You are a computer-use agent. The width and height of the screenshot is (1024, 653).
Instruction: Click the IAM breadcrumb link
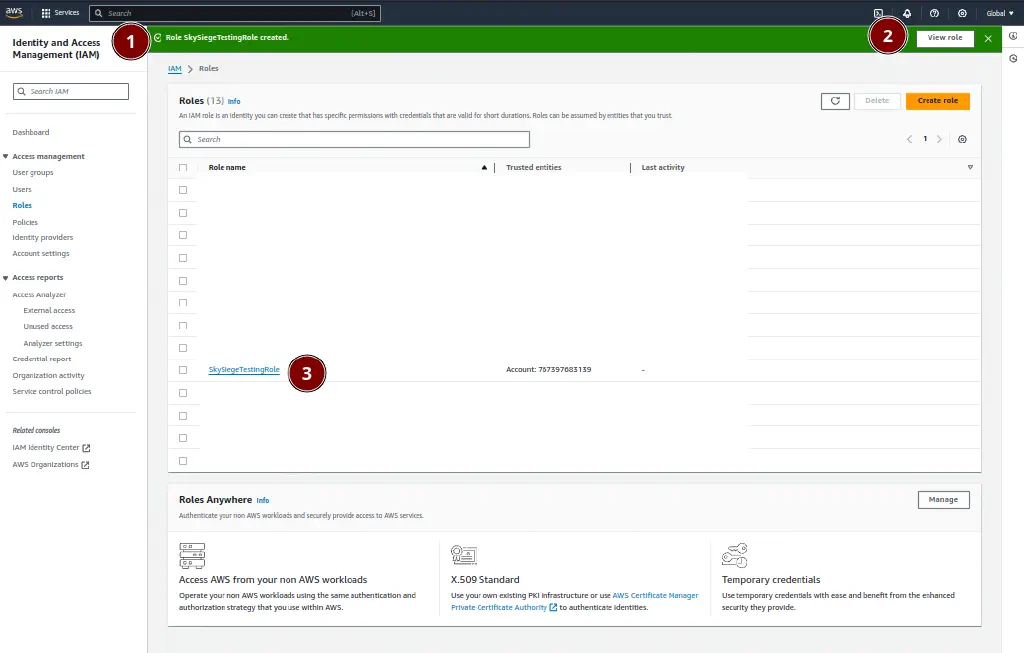point(174,69)
